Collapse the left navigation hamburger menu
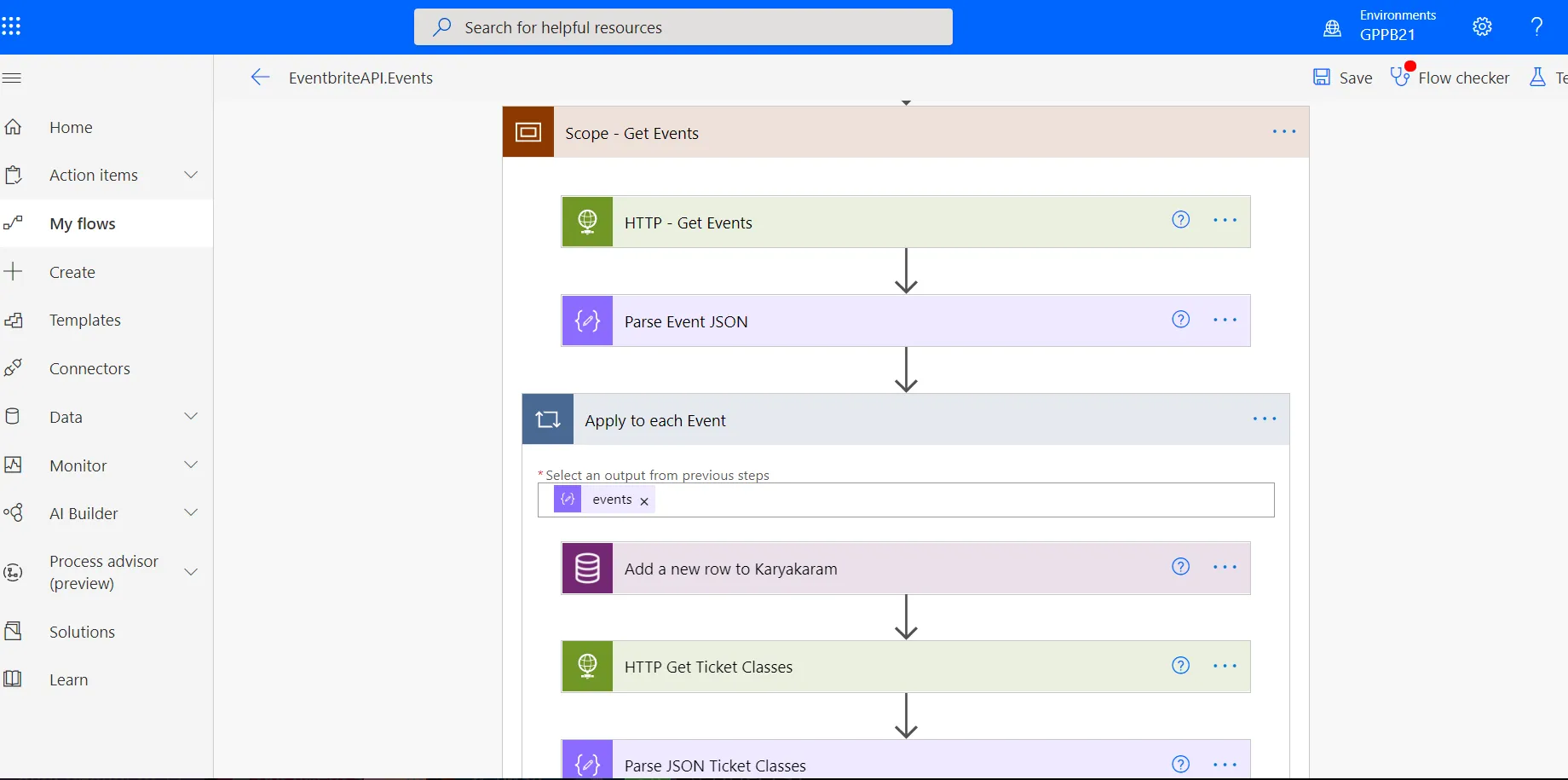This screenshot has width=1568, height=780. pyautogui.click(x=12, y=78)
